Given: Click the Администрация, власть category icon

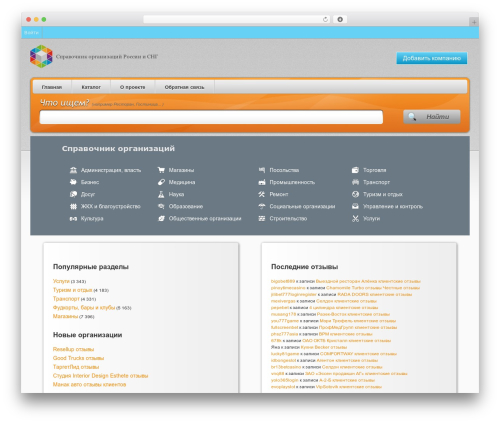Looking at the screenshot, I should (73, 170).
